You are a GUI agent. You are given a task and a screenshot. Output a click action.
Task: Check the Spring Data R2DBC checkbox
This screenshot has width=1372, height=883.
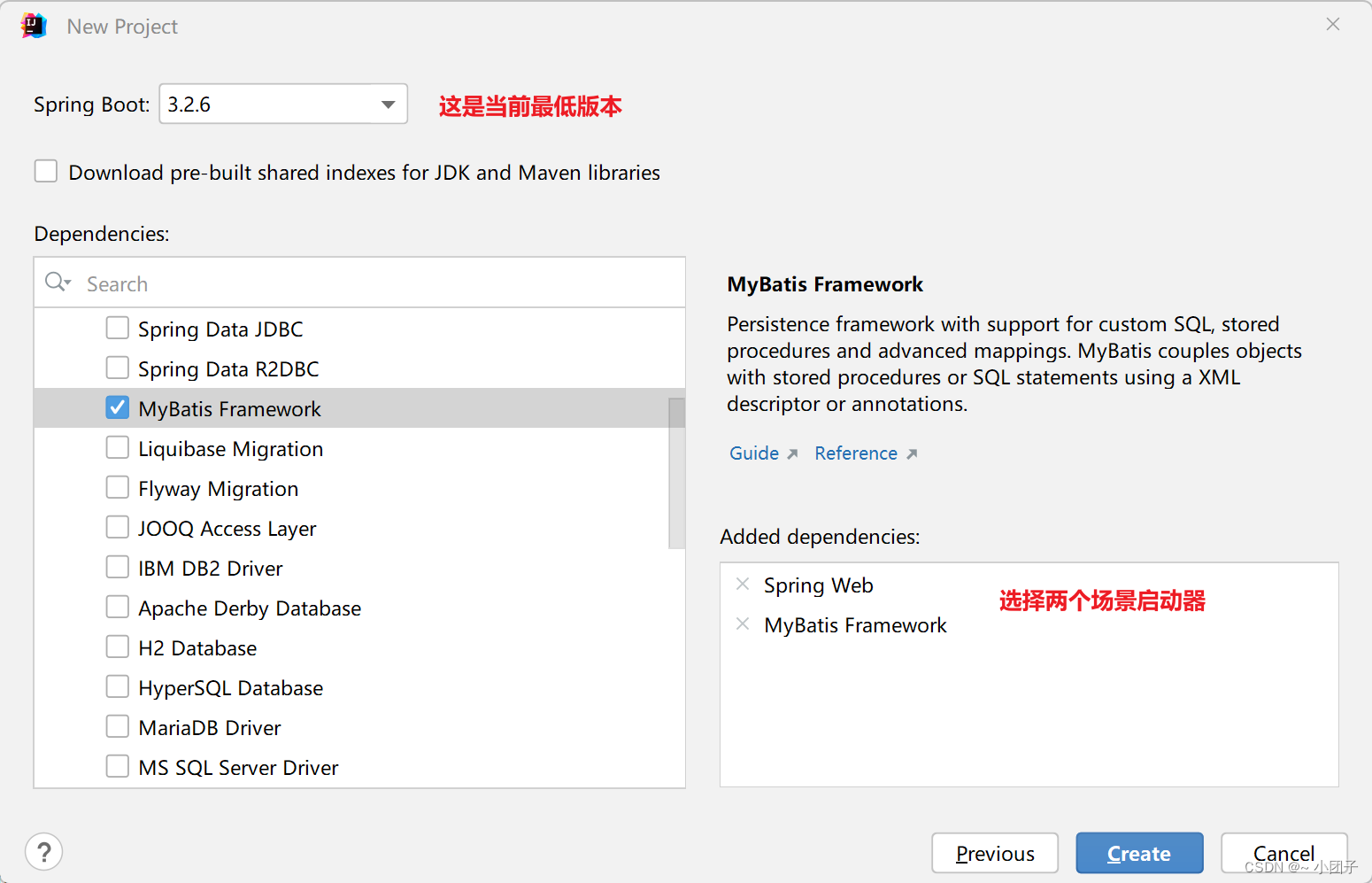coord(117,368)
